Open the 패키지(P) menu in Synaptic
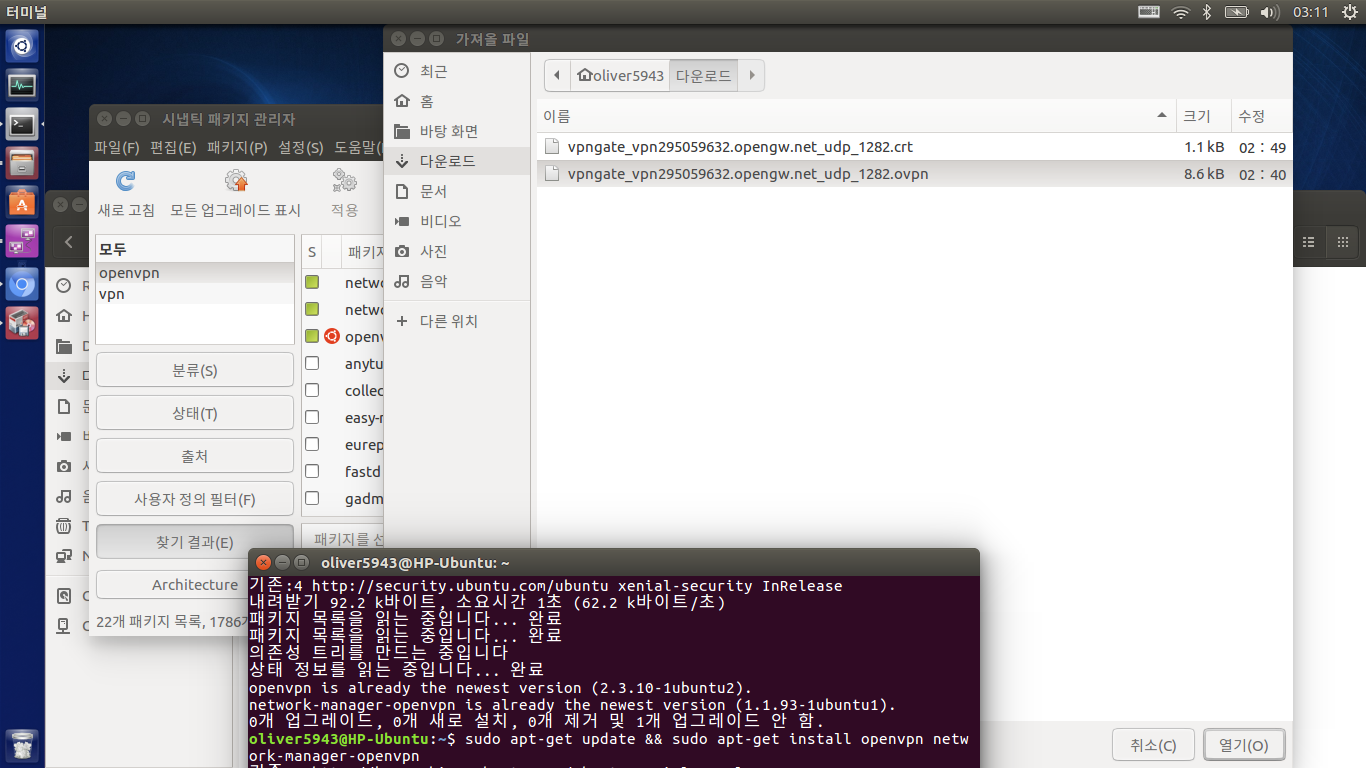Image resolution: width=1366 pixels, height=768 pixels. coord(237,148)
